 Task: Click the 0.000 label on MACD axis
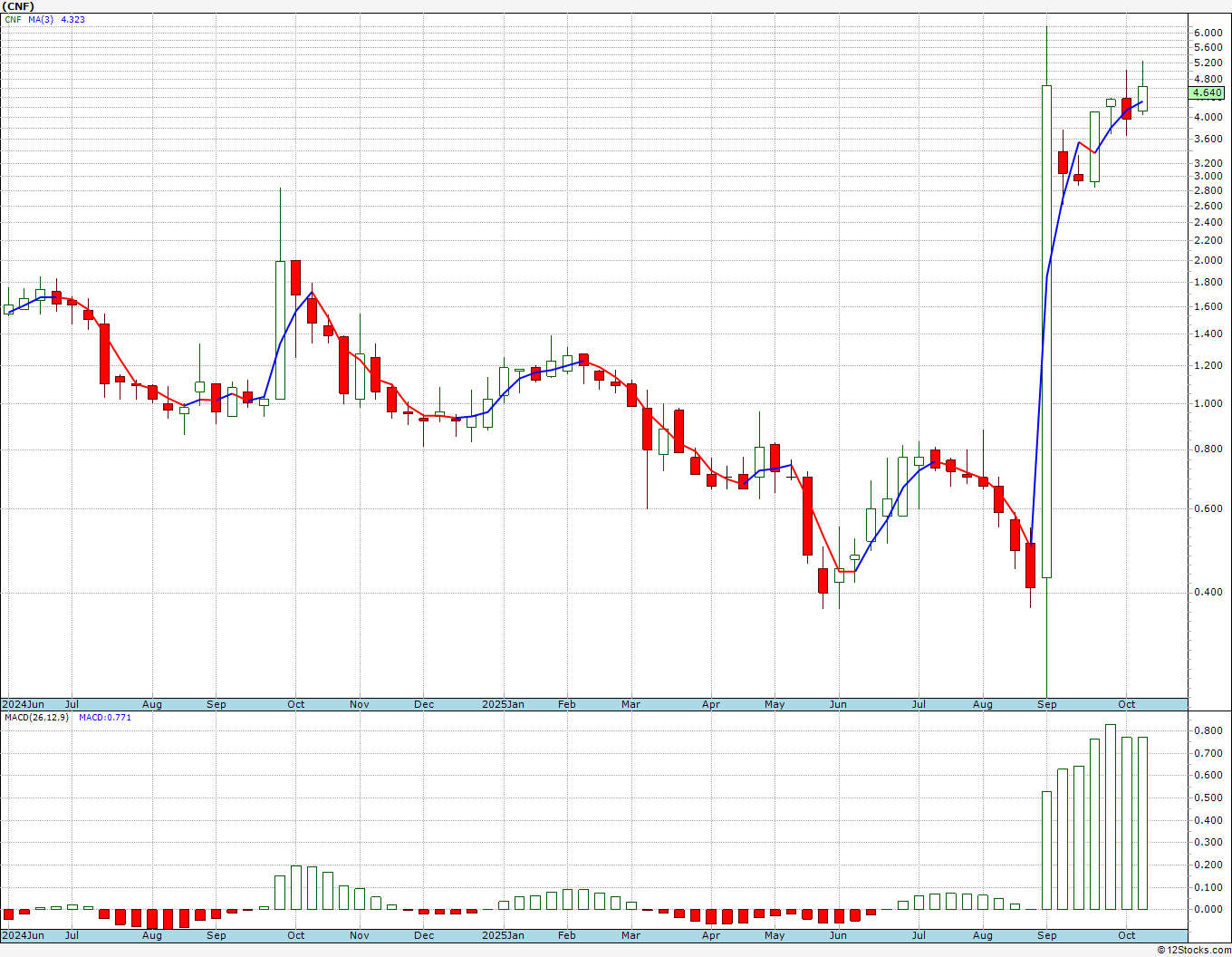point(1208,909)
